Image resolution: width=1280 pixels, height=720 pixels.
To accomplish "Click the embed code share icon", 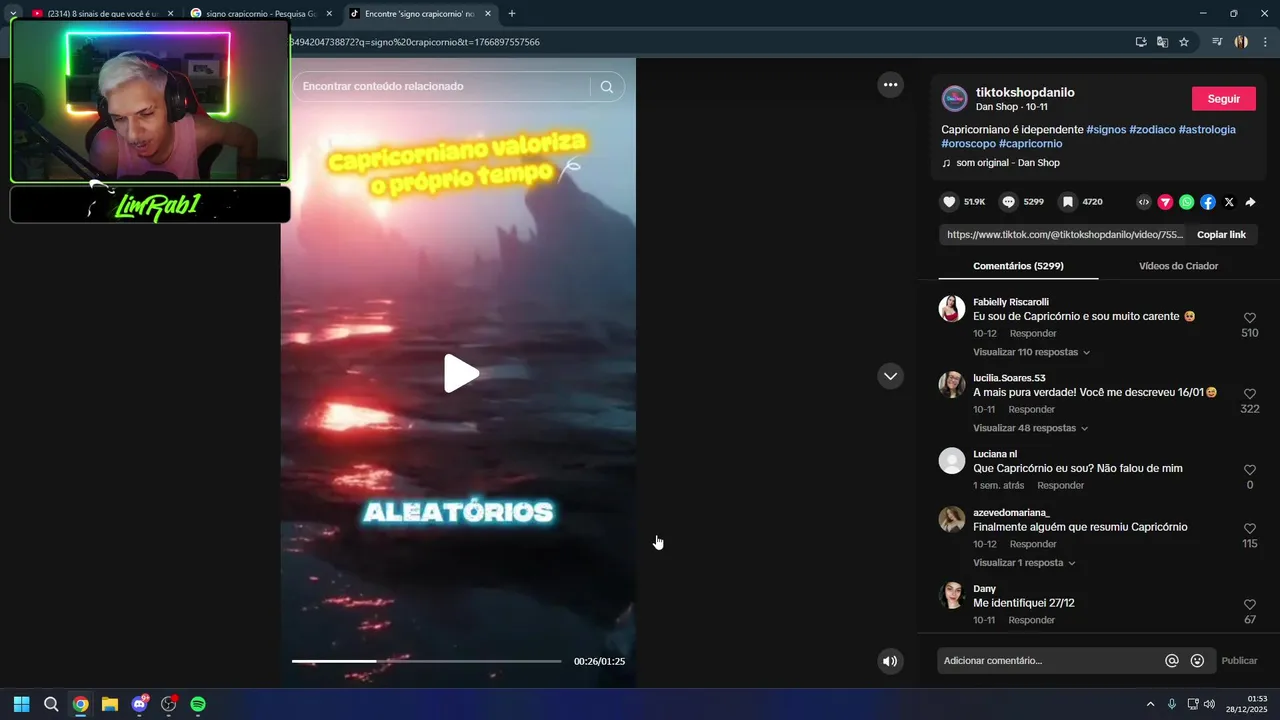I will point(1144,202).
